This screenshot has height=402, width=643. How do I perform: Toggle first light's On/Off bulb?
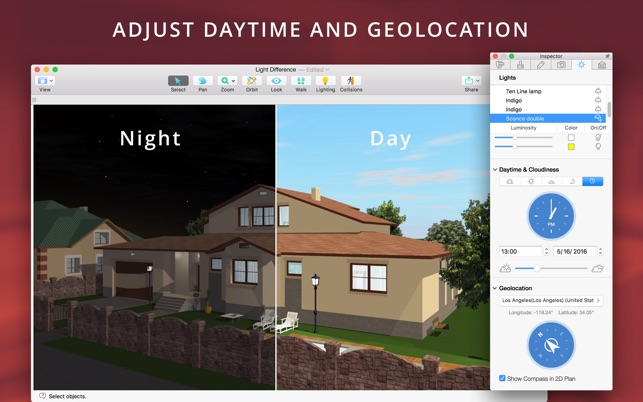click(x=599, y=137)
